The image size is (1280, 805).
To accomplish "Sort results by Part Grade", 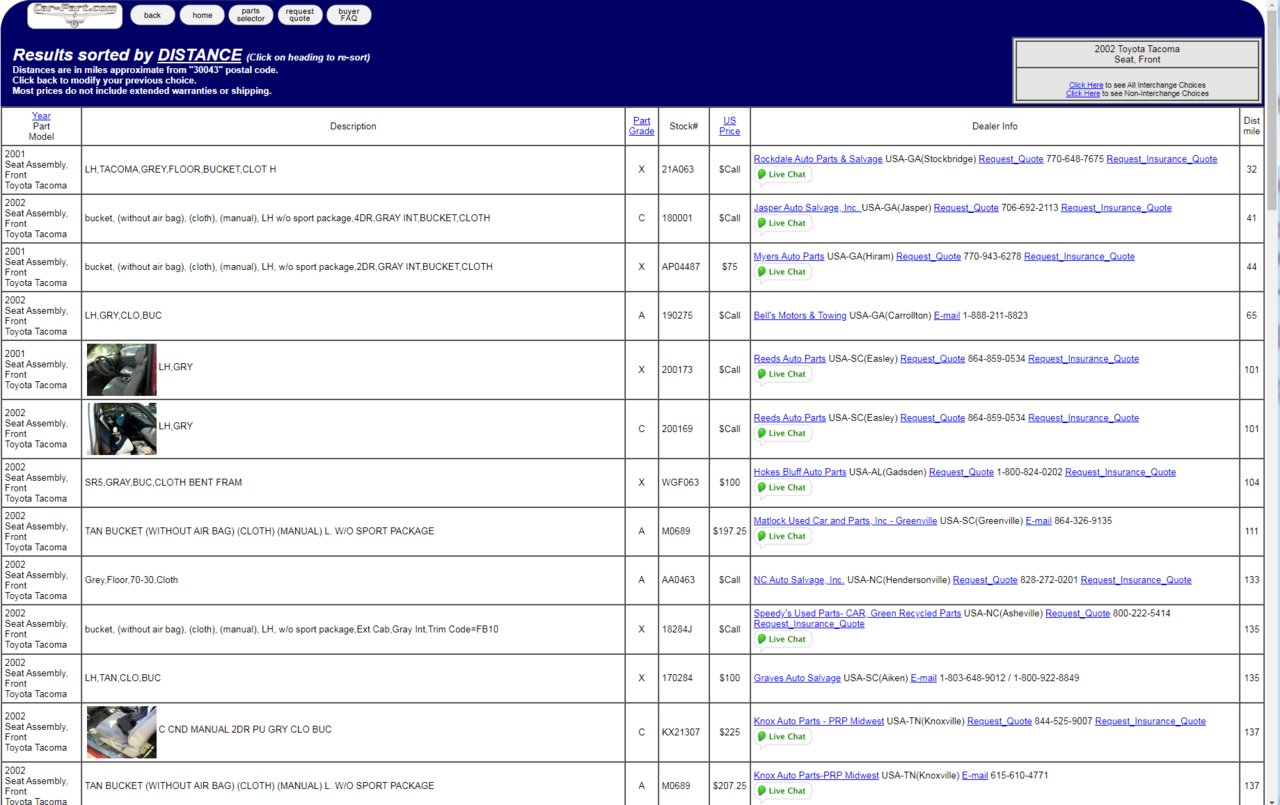I will [641, 126].
